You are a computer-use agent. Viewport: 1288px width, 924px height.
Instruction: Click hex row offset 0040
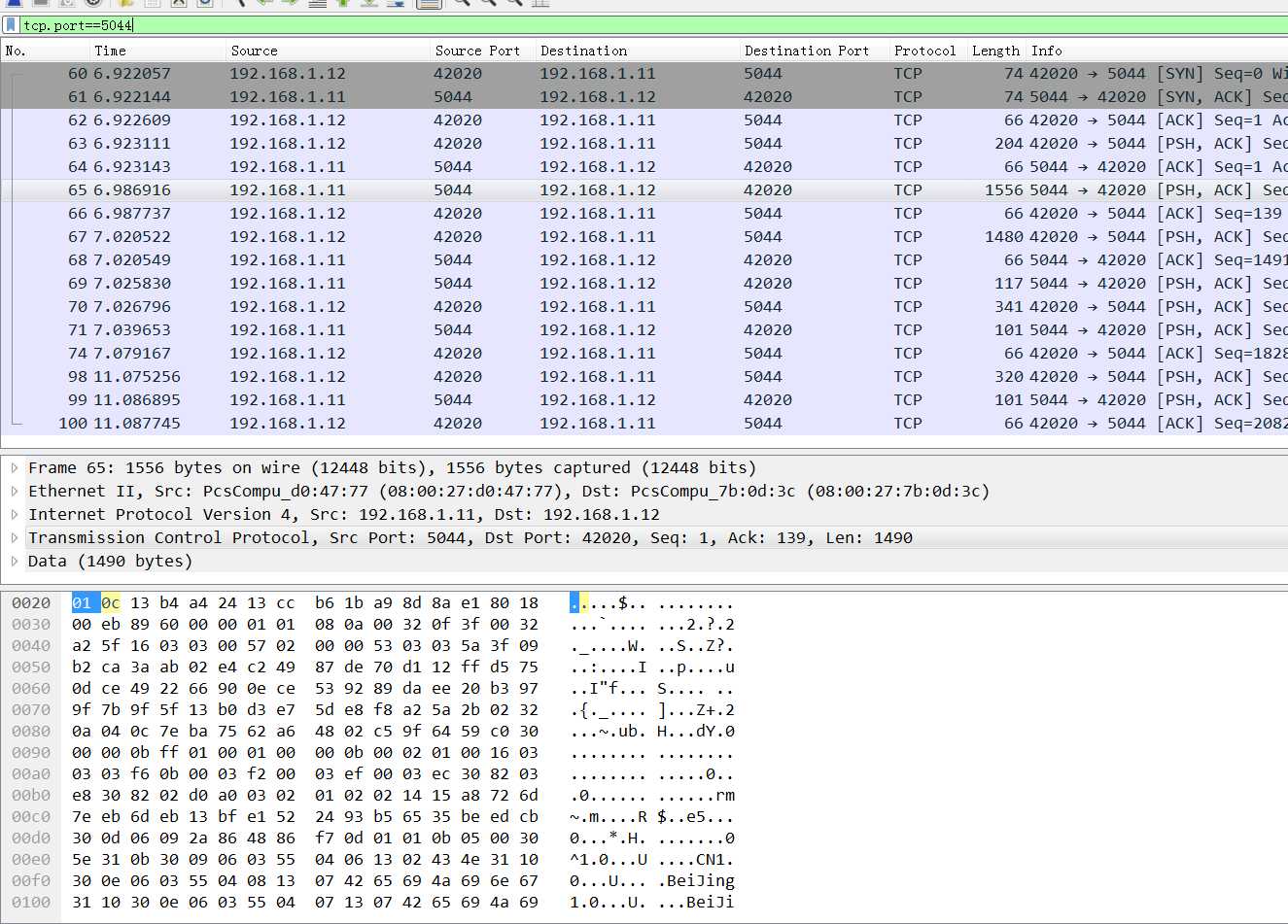pos(31,646)
